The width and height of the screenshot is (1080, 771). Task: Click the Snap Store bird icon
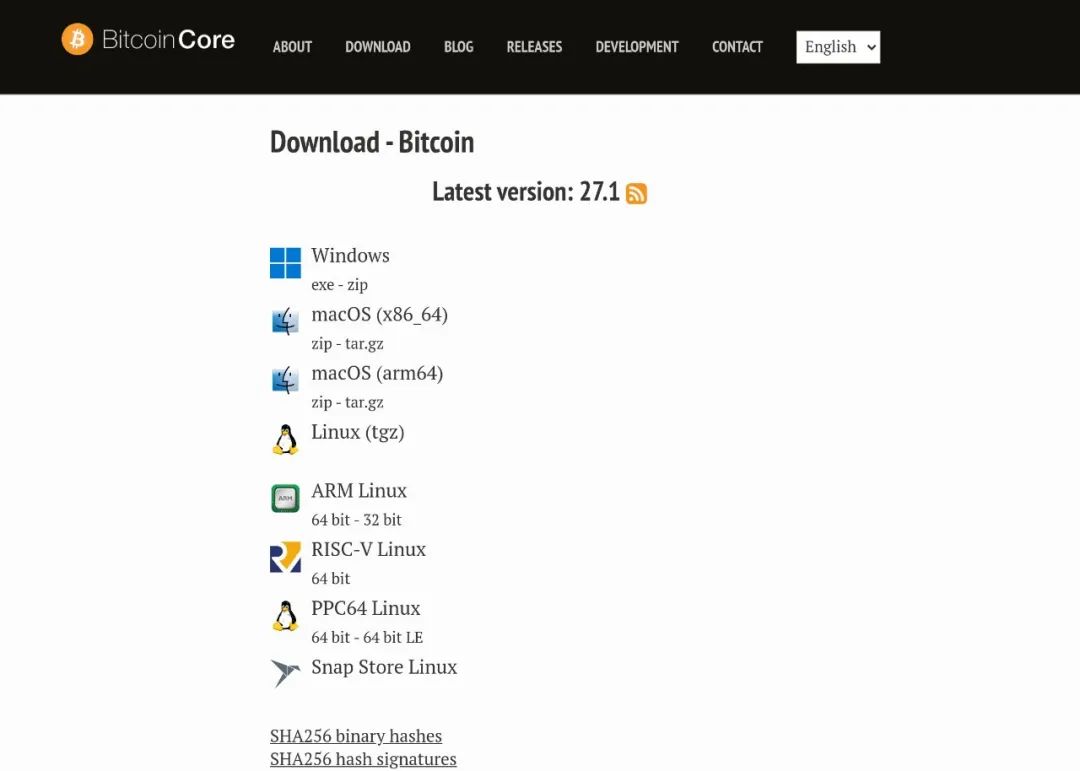click(285, 673)
